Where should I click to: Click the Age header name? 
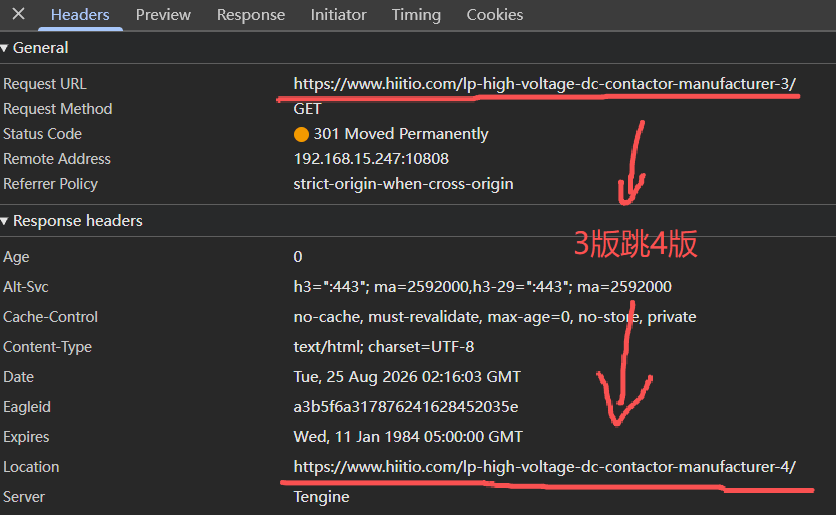pos(16,257)
